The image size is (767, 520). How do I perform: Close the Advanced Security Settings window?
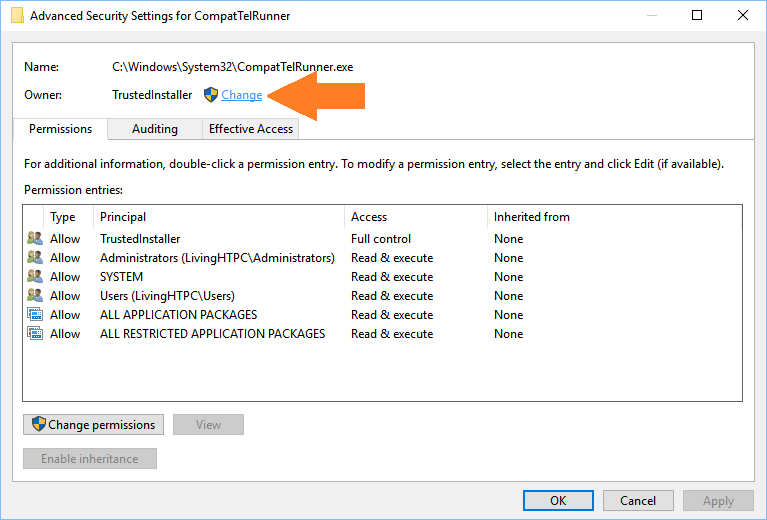pyautogui.click(x=743, y=15)
